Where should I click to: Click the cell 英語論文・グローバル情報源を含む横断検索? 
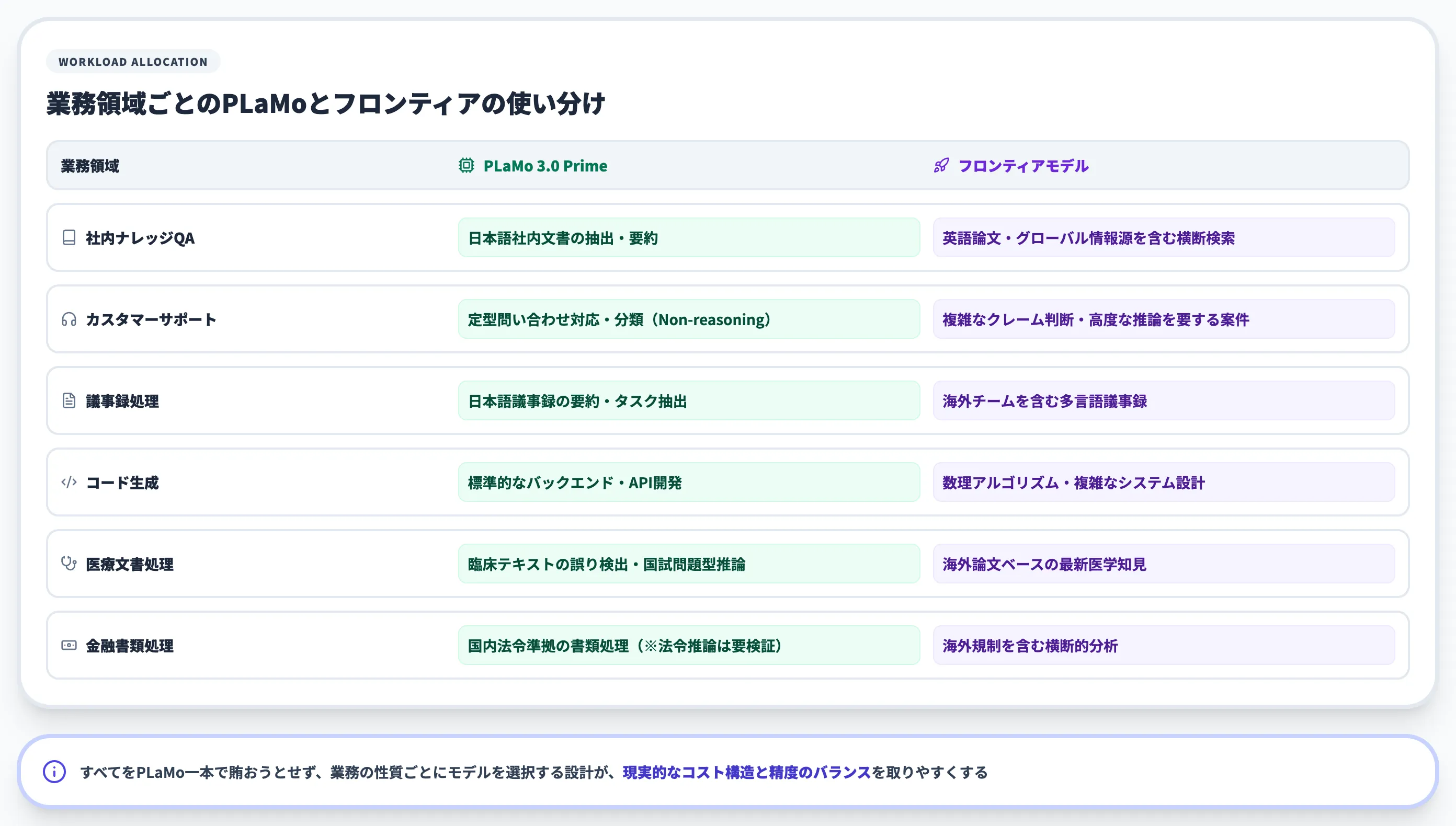1164,238
